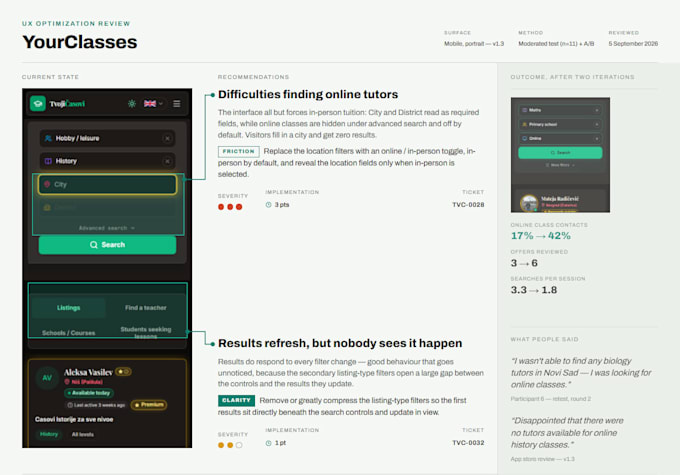Open listing Casovi istorije za sve nivoe
This screenshot has height=475, width=680.
point(74,419)
